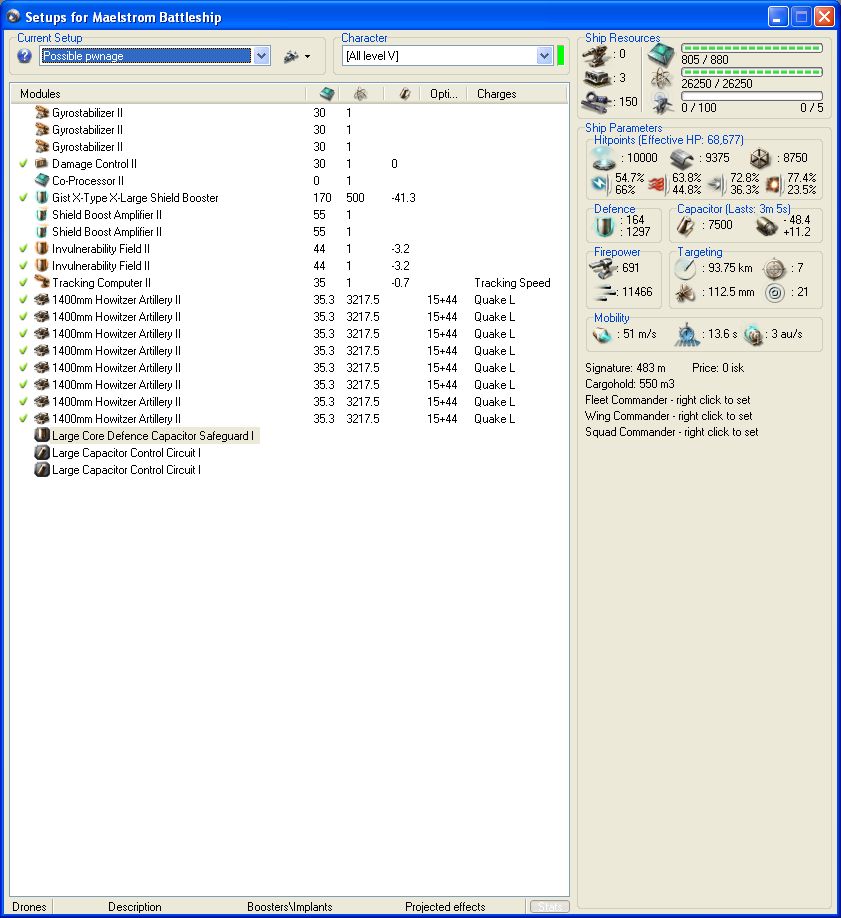Click the CPU usage bar for 805 / 880
The height and width of the screenshot is (918, 841).
[x=752, y=48]
